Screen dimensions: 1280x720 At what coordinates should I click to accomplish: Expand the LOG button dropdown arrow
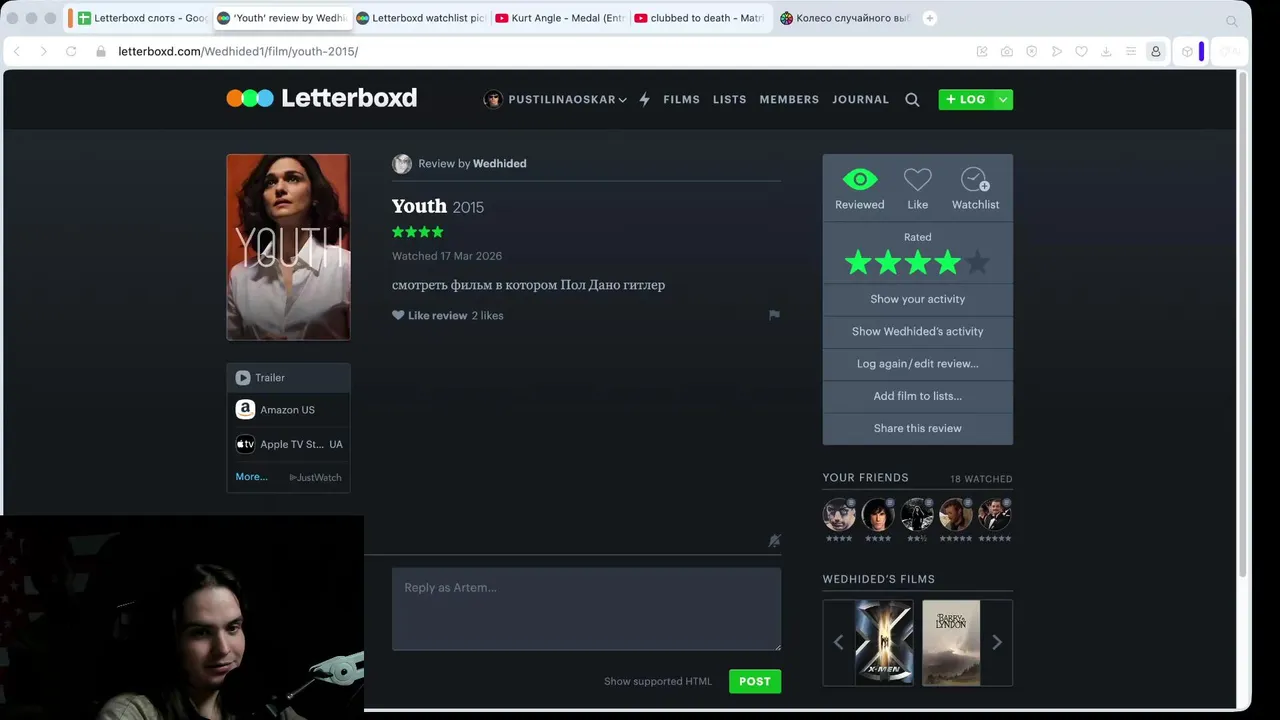1002,99
